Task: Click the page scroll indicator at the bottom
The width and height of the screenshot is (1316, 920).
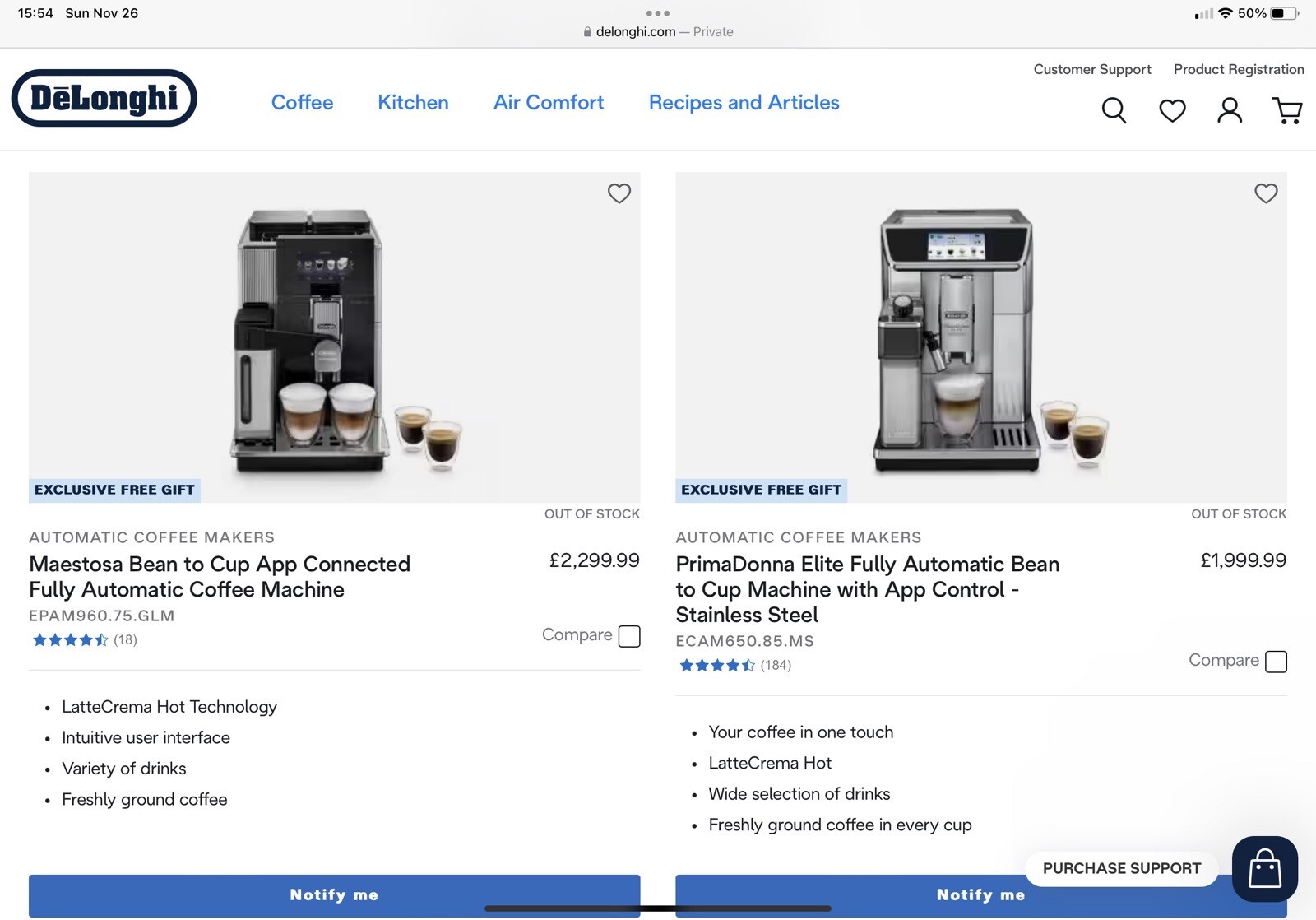Action: pos(658,908)
